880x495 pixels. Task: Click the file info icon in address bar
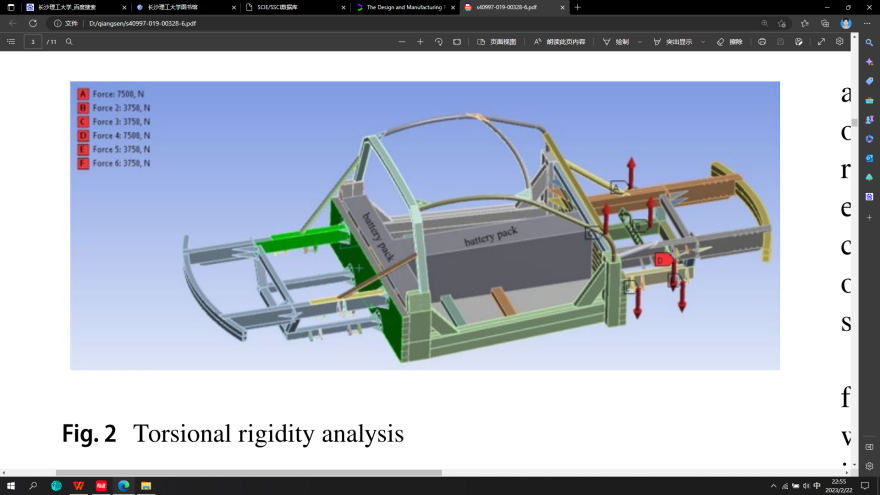click(57, 24)
